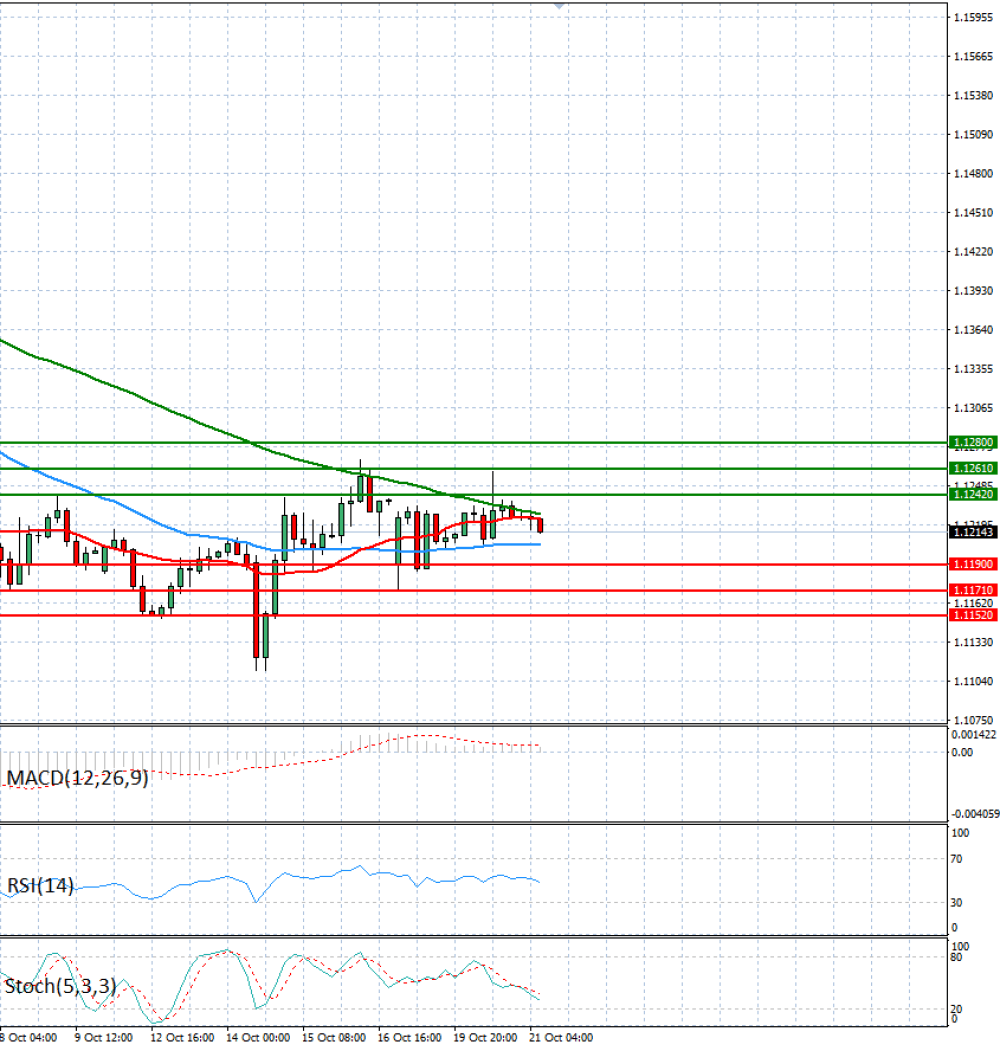Screen dimensions: 1000x1051
Task: Click the 14 Oct 00:00 time label
Action: 258,1038
